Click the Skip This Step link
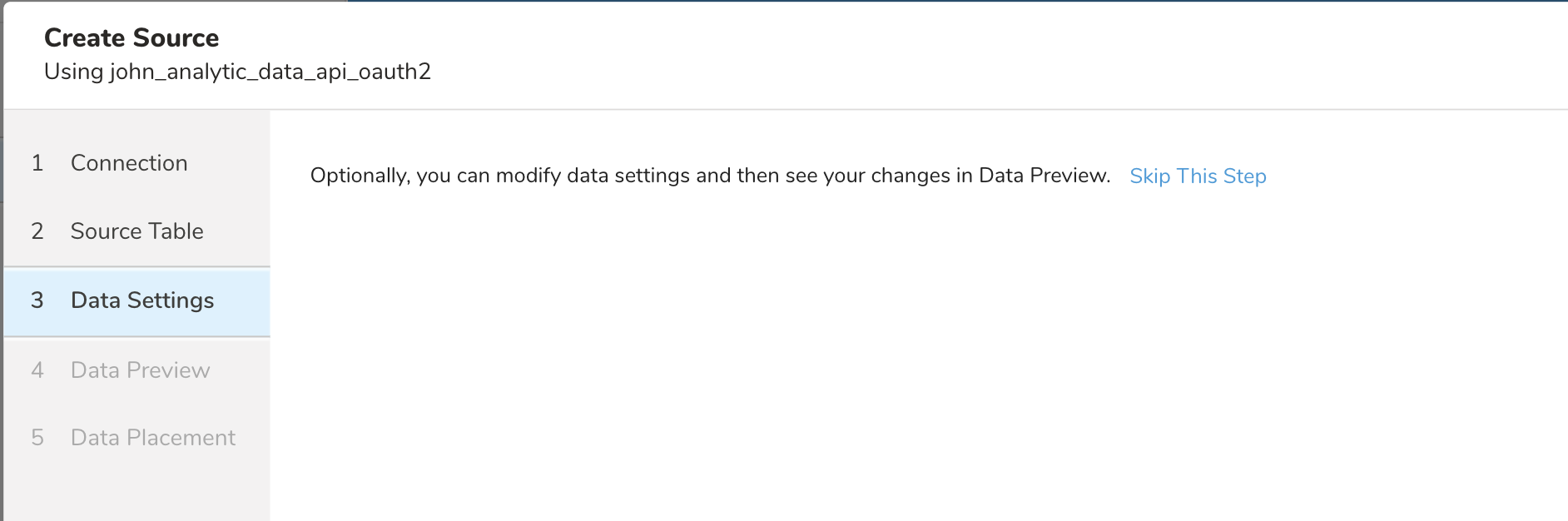 coord(1197,176)
